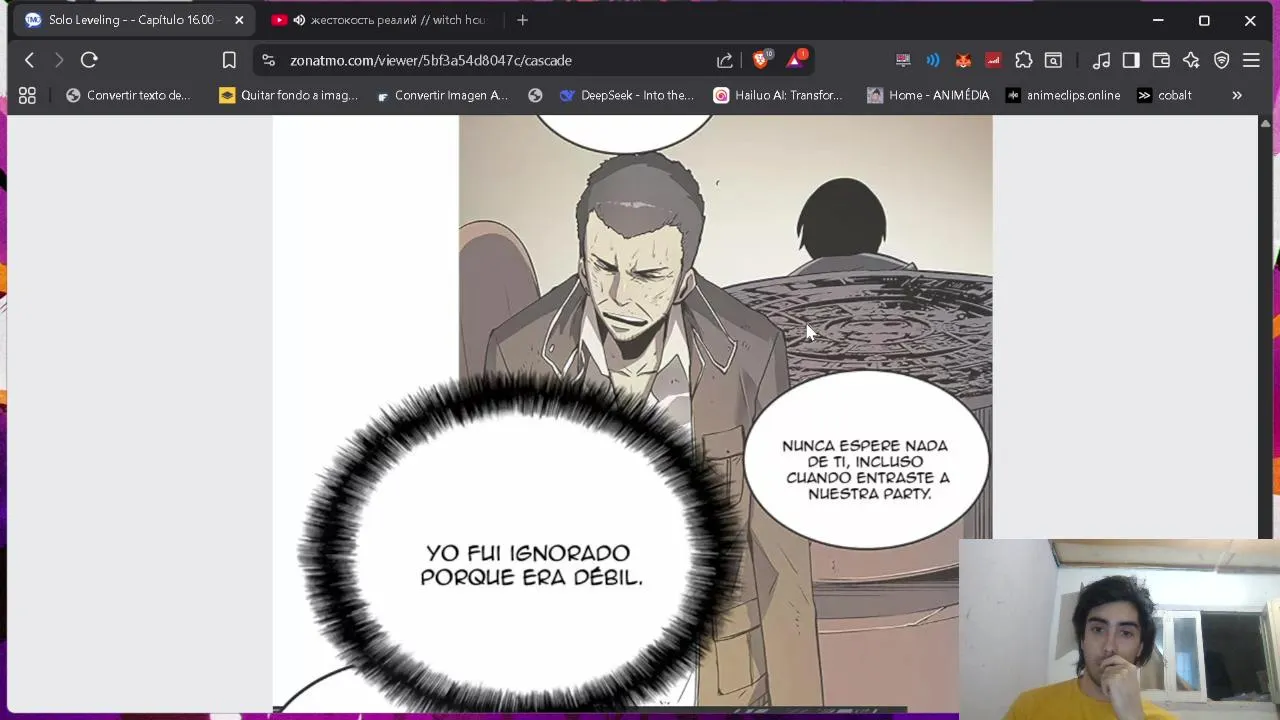Open 'Hailuo AI: Transfor...' bookmark
This screenshot has height=720, width=1280.
point(778,95)
